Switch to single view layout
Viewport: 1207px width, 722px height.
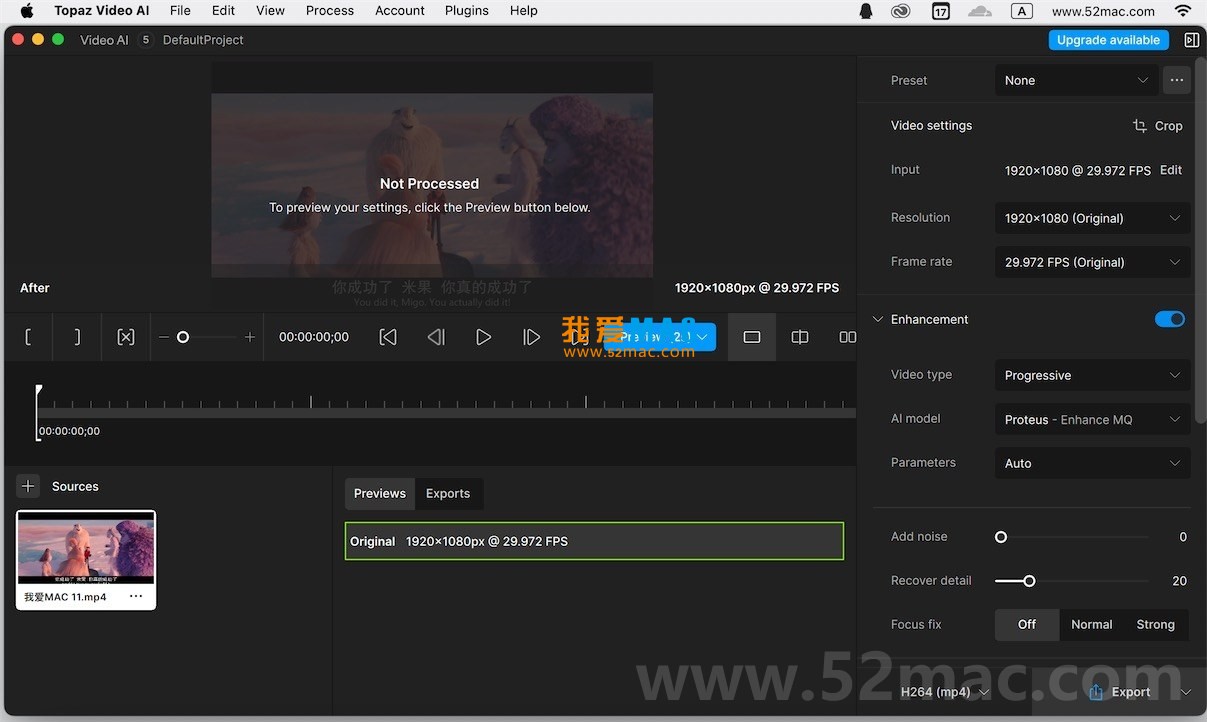coord(752,337)
